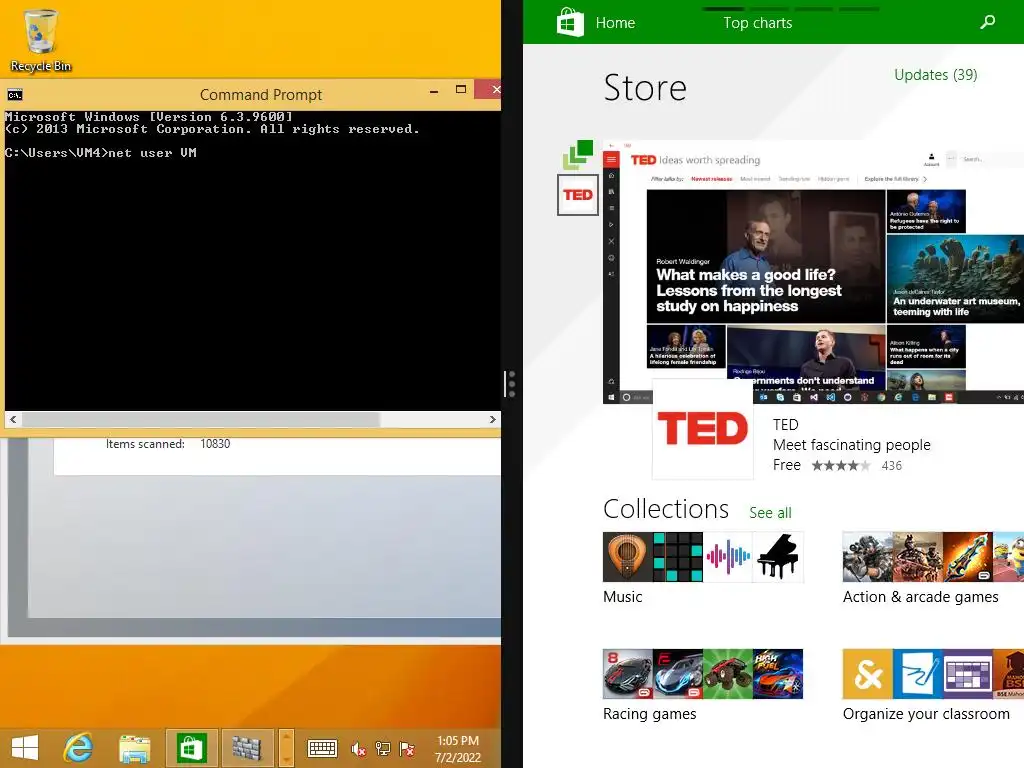The width and height of the screenshot is (1024, 768).
Task: Click the High Fuel racing game icon
Action: click(x=778, y=674)
